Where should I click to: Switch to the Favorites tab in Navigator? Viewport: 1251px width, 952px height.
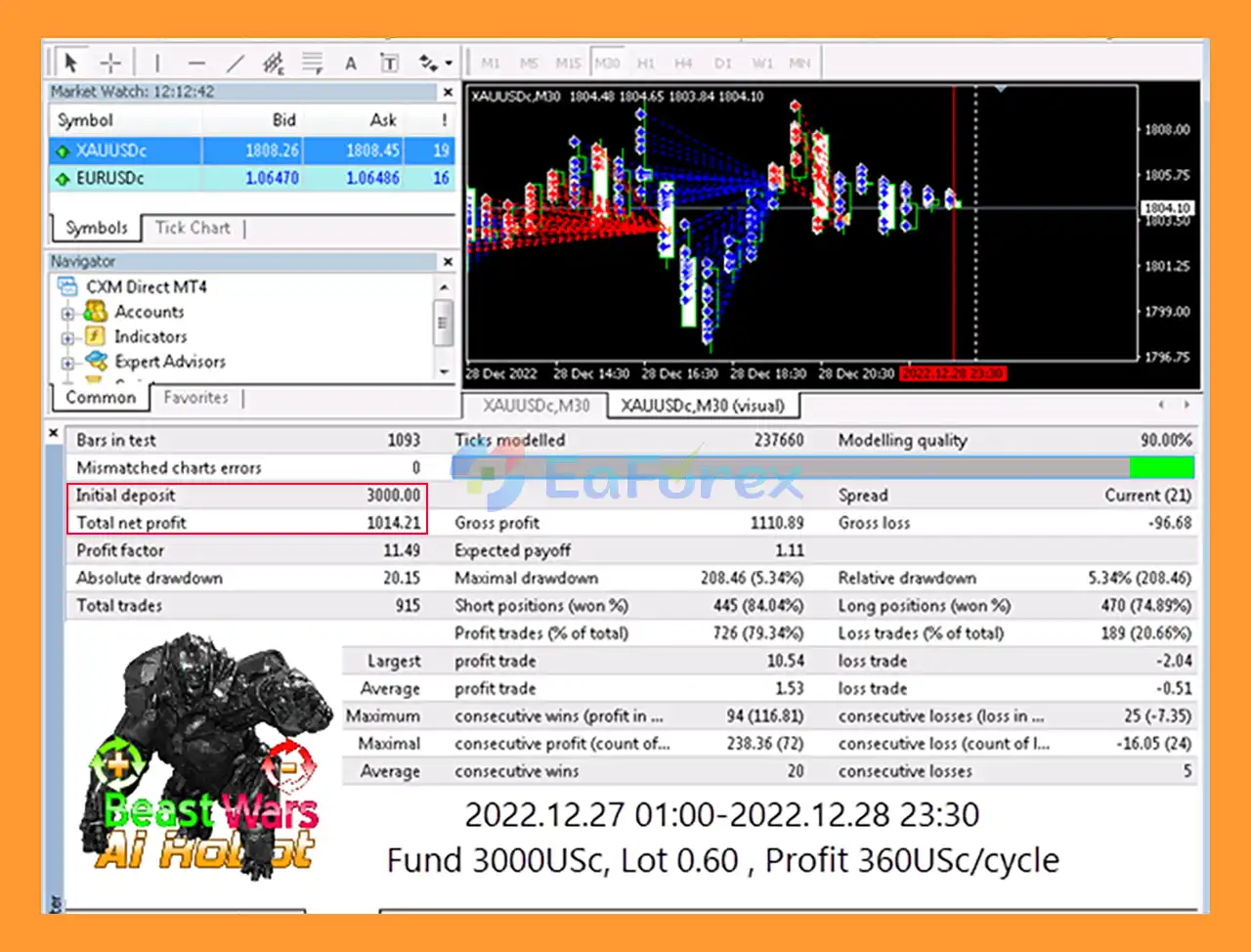pyautogui.click(x=195, y=398)
